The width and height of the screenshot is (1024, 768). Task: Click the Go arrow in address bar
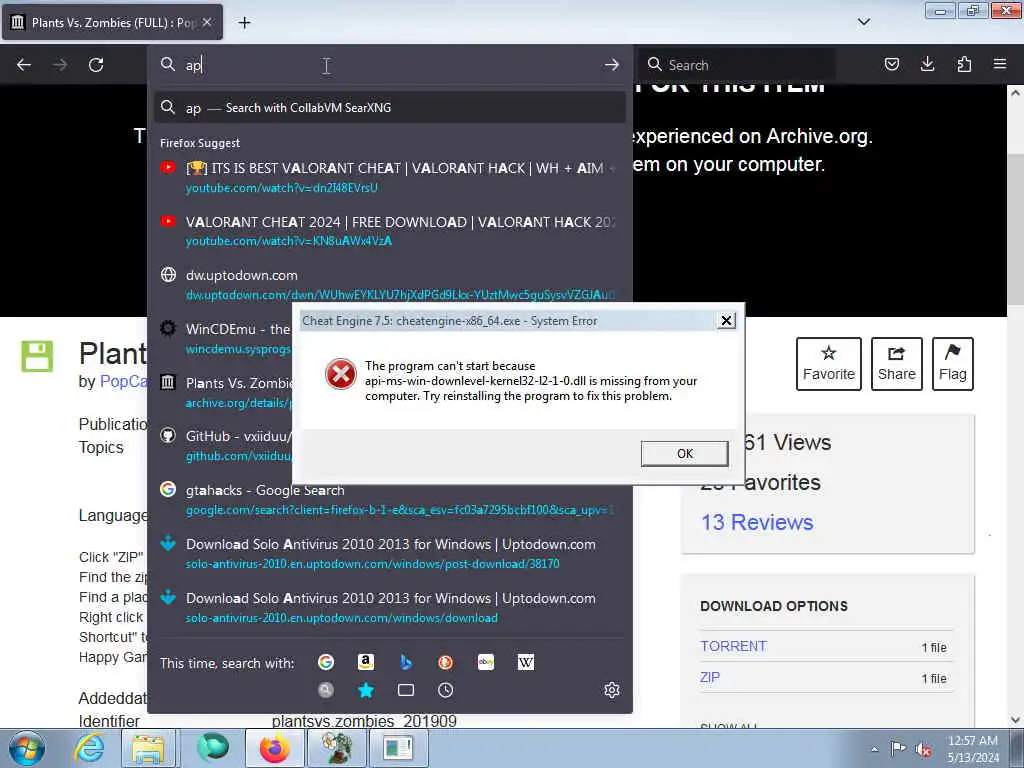point(611,65)
